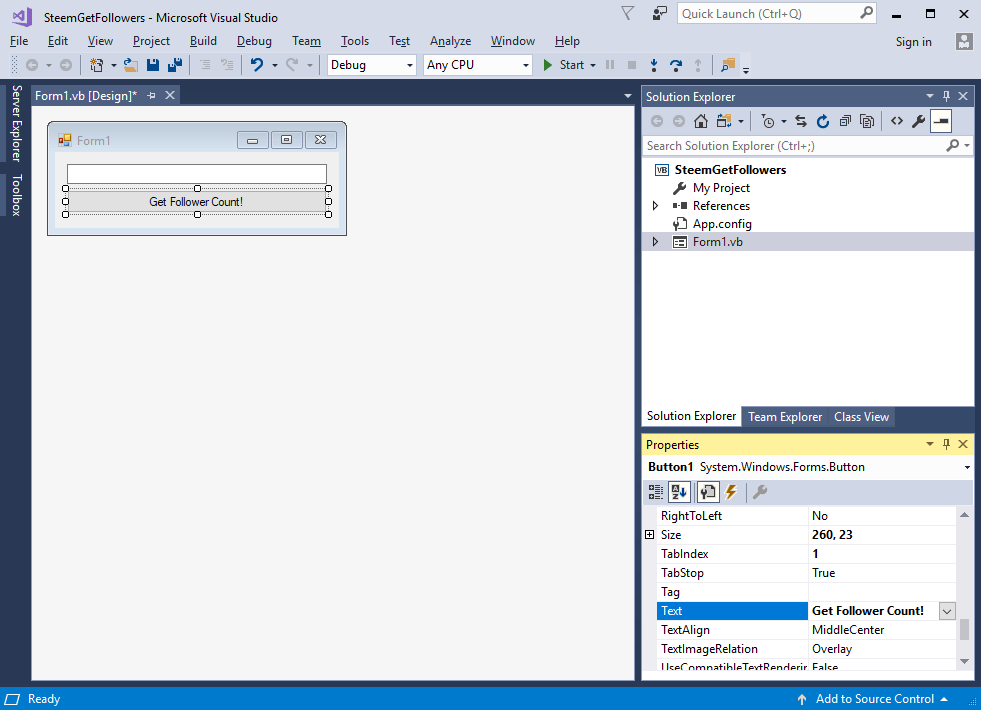981x710 pixels.
Task: Switch to Events lightning view
Action: point(731,492)
